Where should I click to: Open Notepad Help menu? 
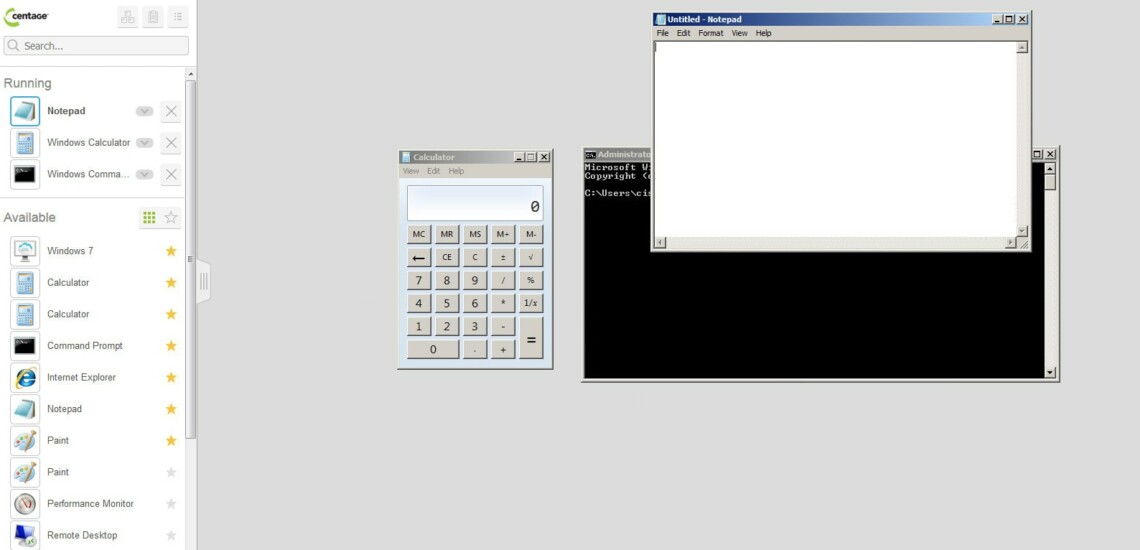(x=763, y=33)
